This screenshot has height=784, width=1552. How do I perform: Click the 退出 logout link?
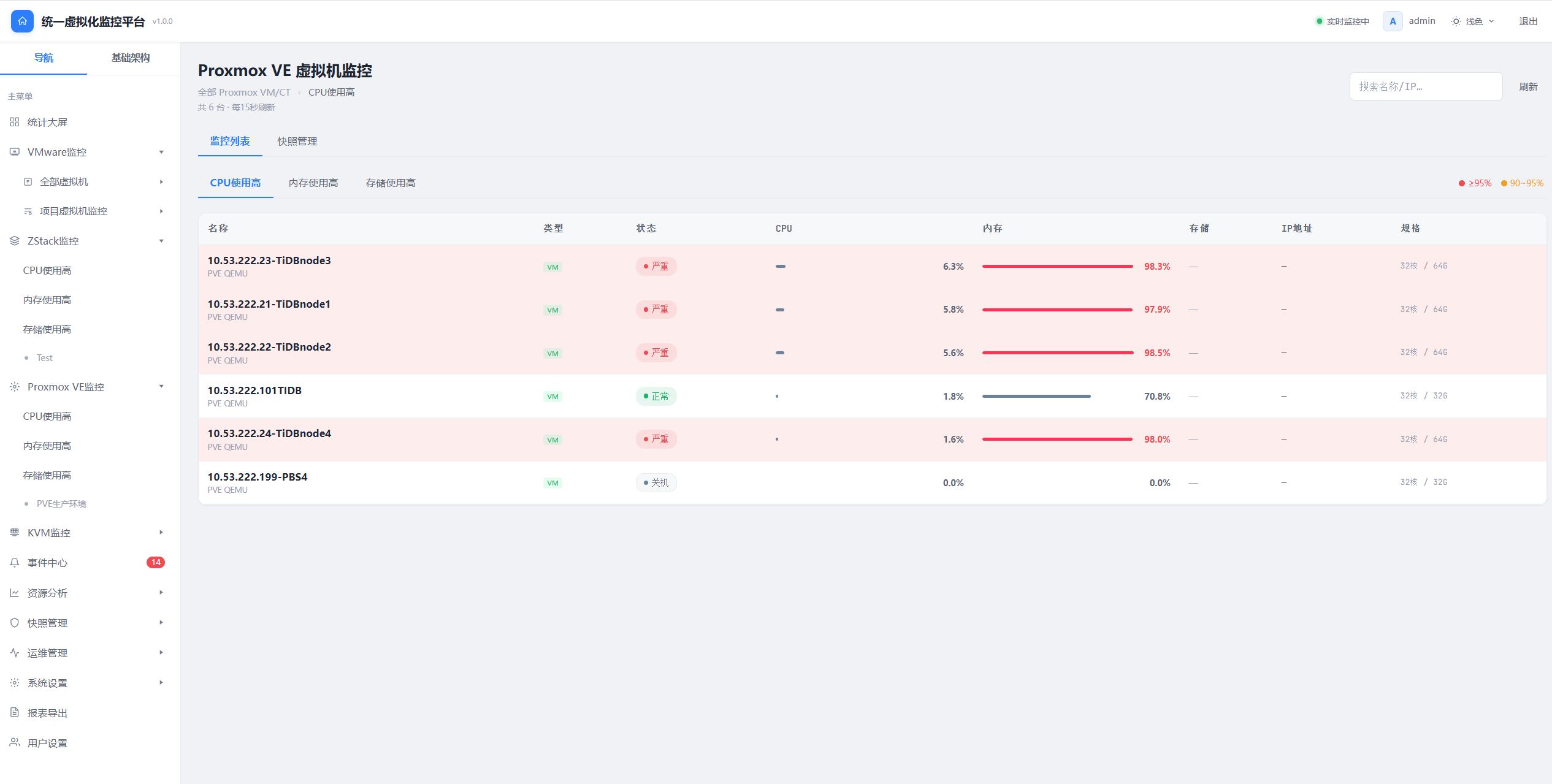coord(1528,21)
